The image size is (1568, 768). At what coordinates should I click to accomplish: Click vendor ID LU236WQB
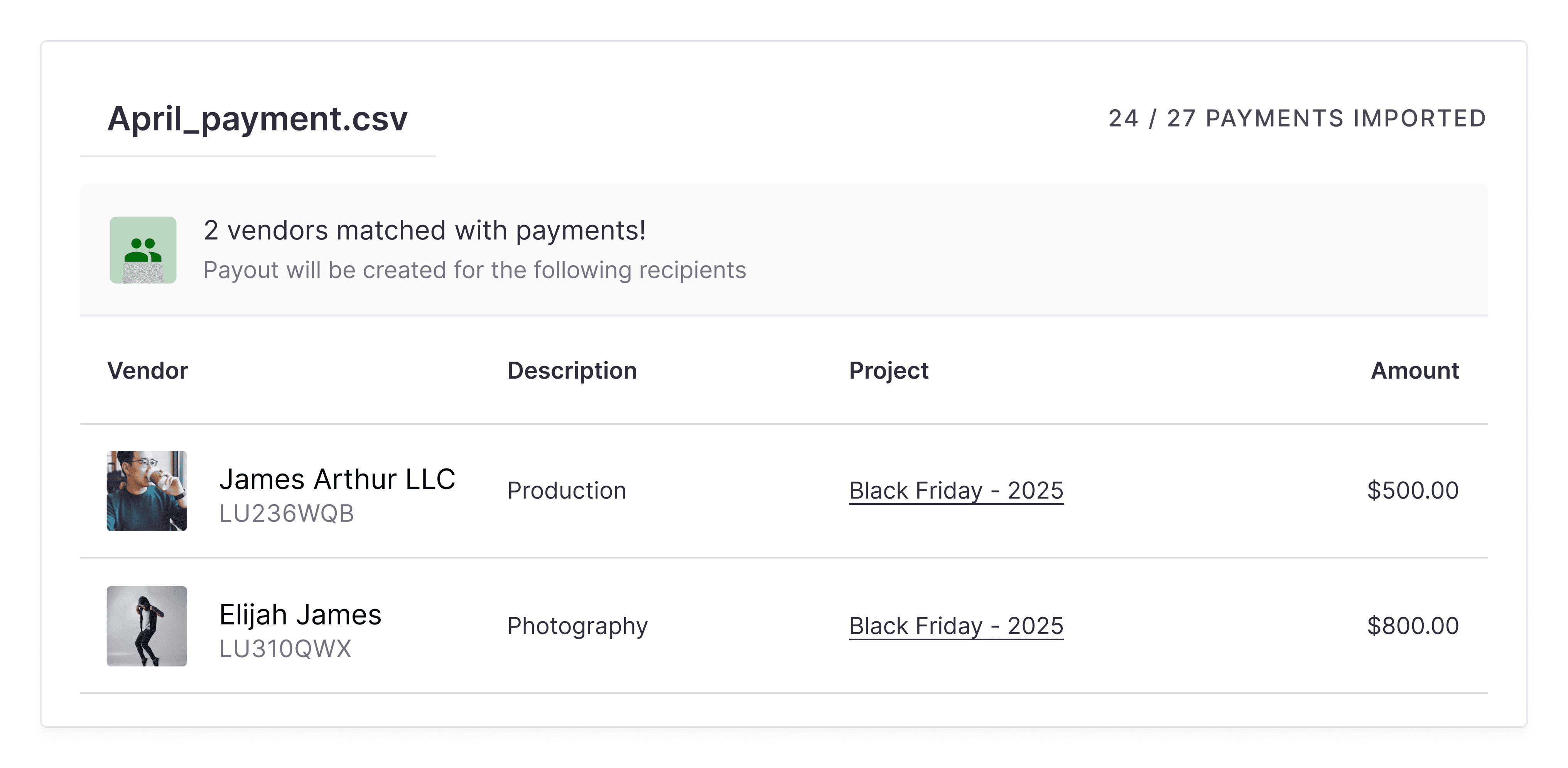287,513
